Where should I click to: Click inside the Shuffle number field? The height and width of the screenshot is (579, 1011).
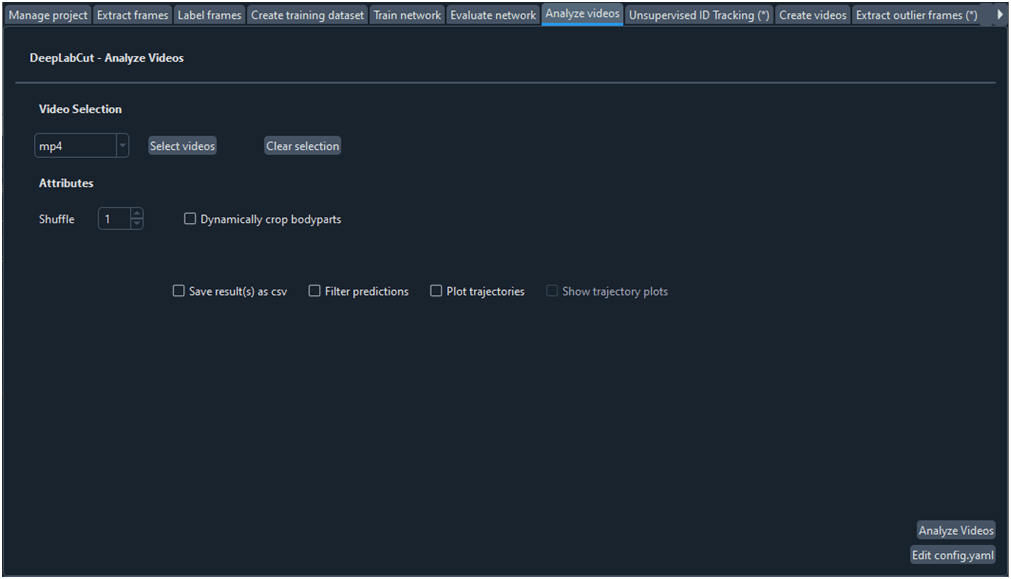click(x=113, y=219)
